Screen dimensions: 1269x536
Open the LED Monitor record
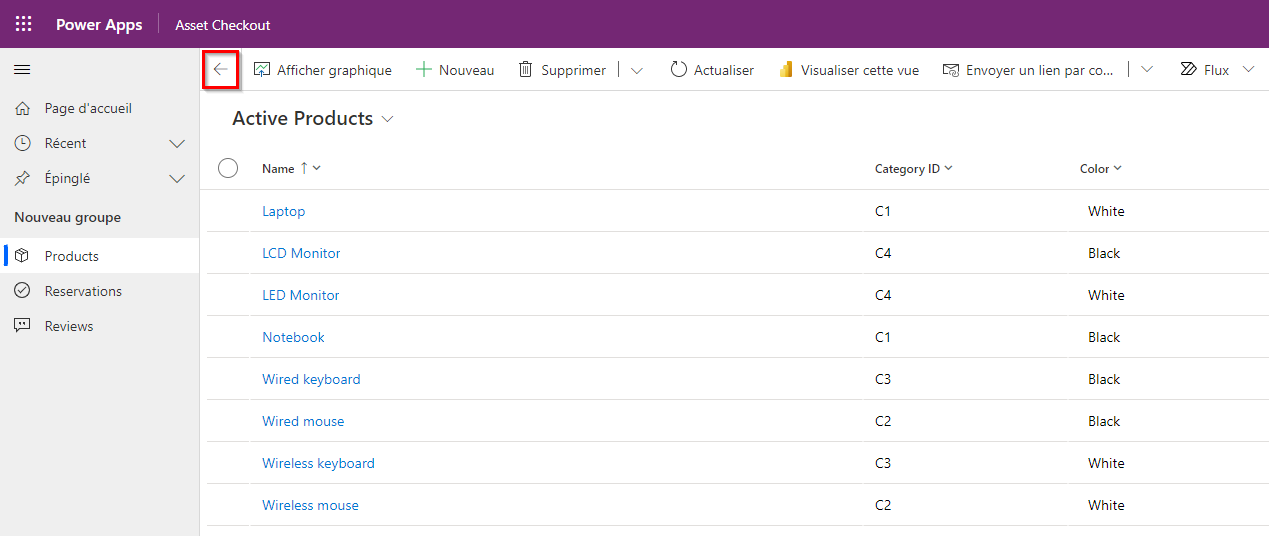point(300,295)
